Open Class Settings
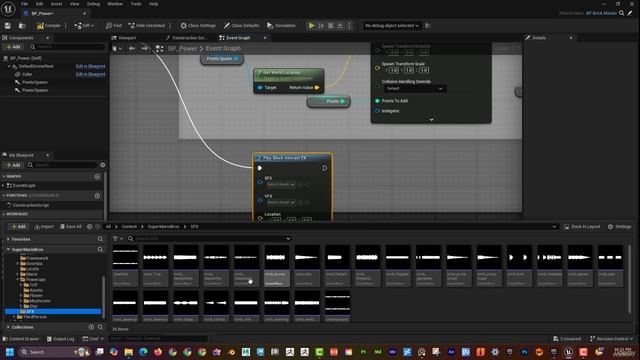640x360 pixels. point(198,26)
